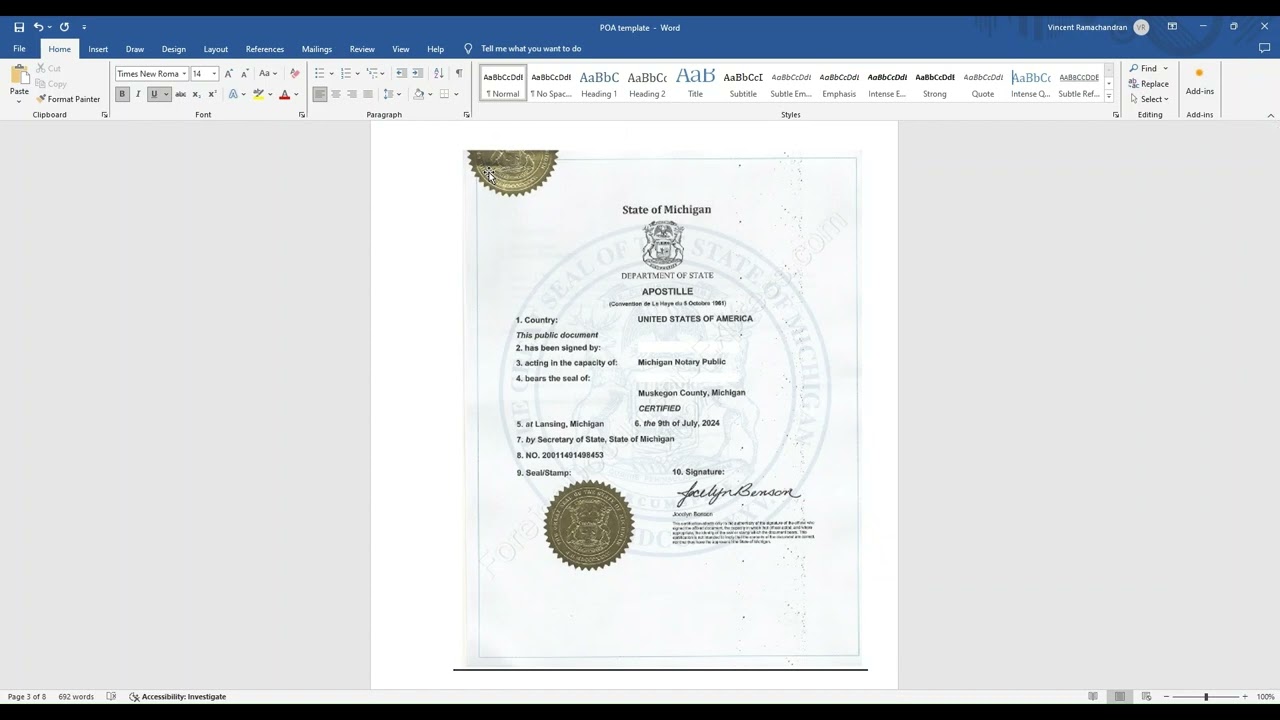
Task: Apply the Intense Quote style
Action: (1031, 83)
